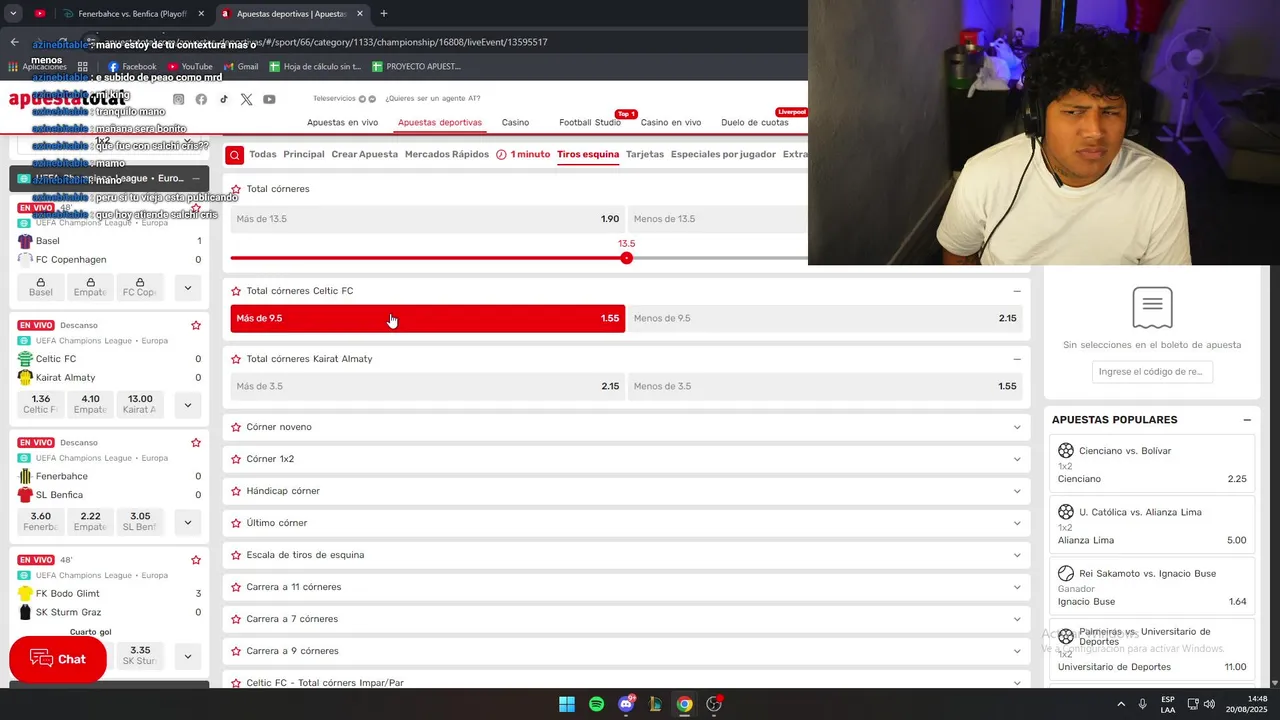Viewport: 1280px width, 720px height.
Task: Open the Instagram social icon
Action: coord(178,99)
